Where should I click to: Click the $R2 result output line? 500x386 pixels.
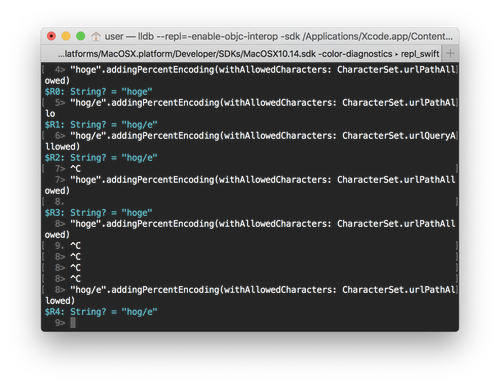click(x=101, y=158)
